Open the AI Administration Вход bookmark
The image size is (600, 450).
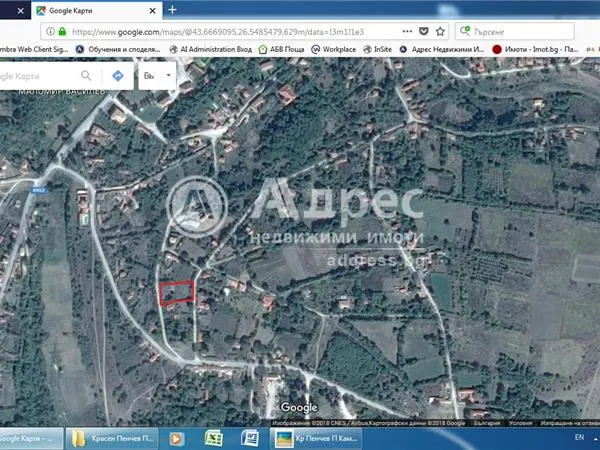(210, 49)
